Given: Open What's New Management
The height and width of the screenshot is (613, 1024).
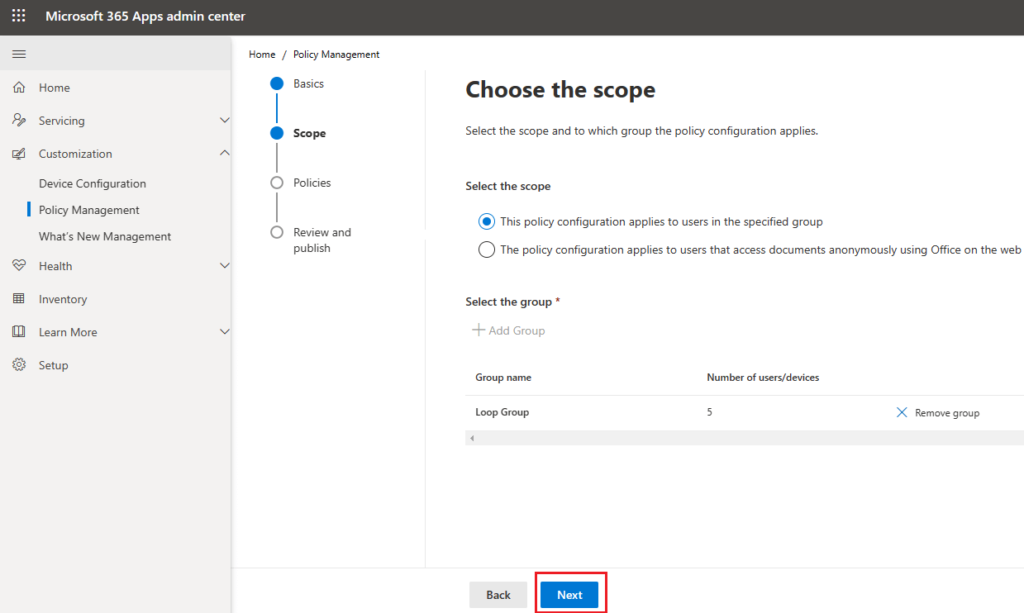Looking at the screenshot, I should (x=104, y=236).
